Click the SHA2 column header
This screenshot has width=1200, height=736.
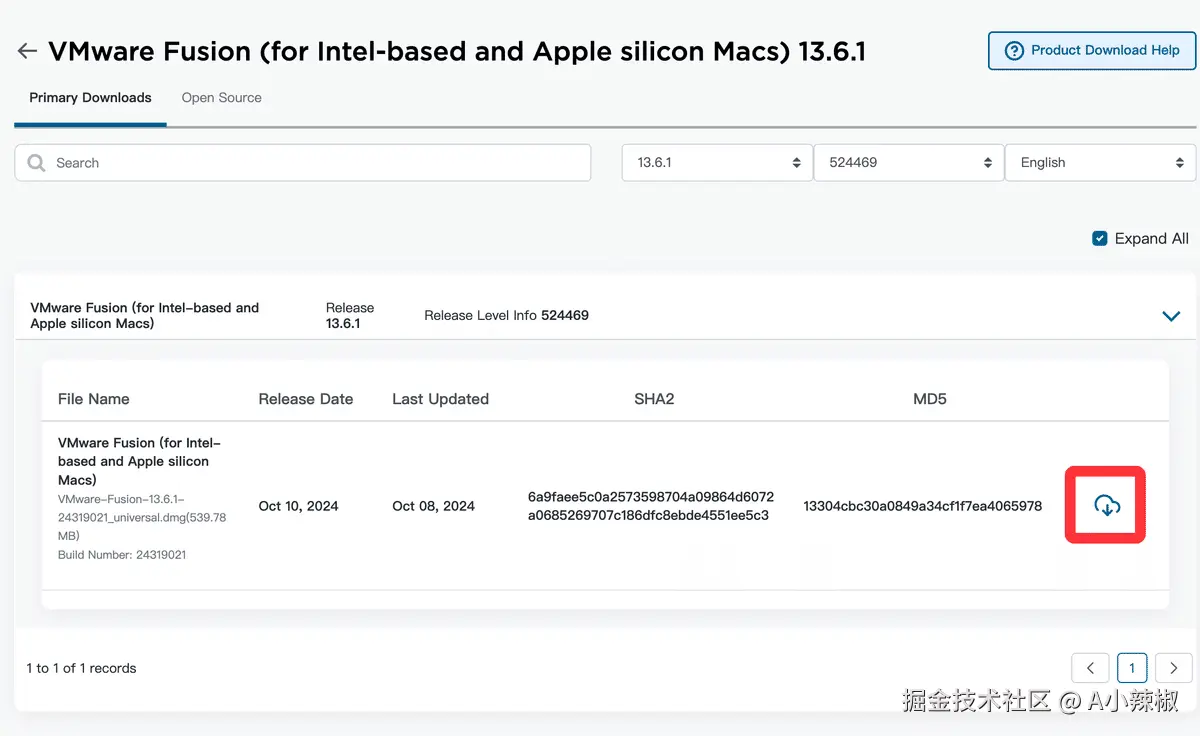[654, 399]
